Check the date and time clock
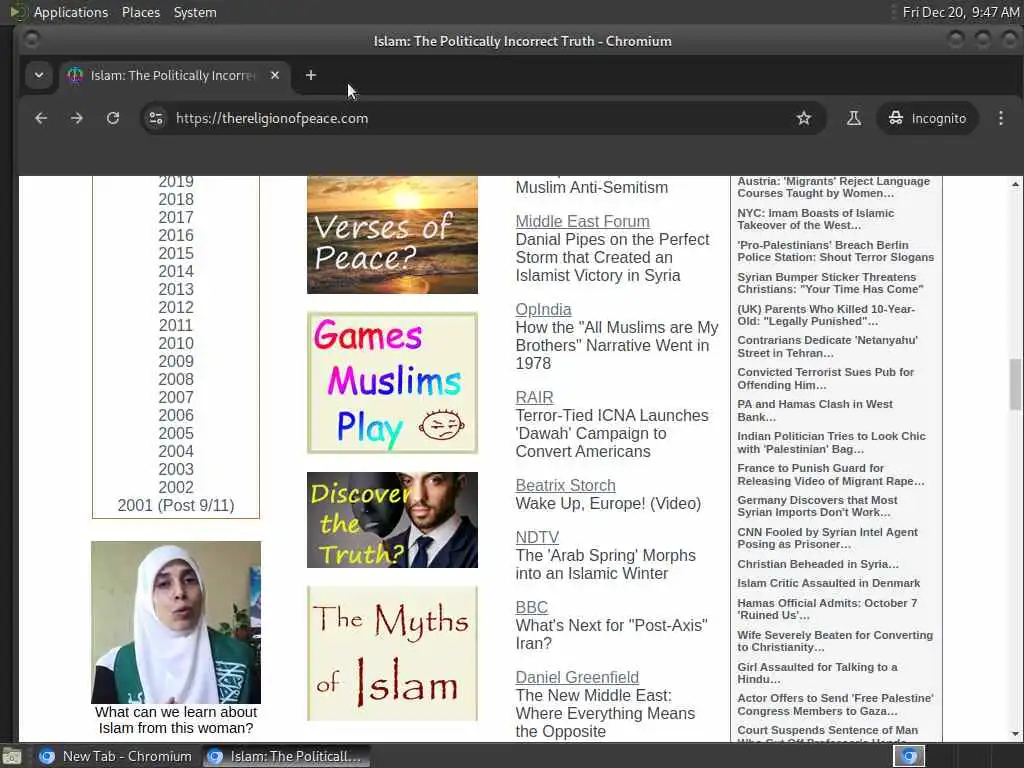1024x768 pixels. coord(961,12)
